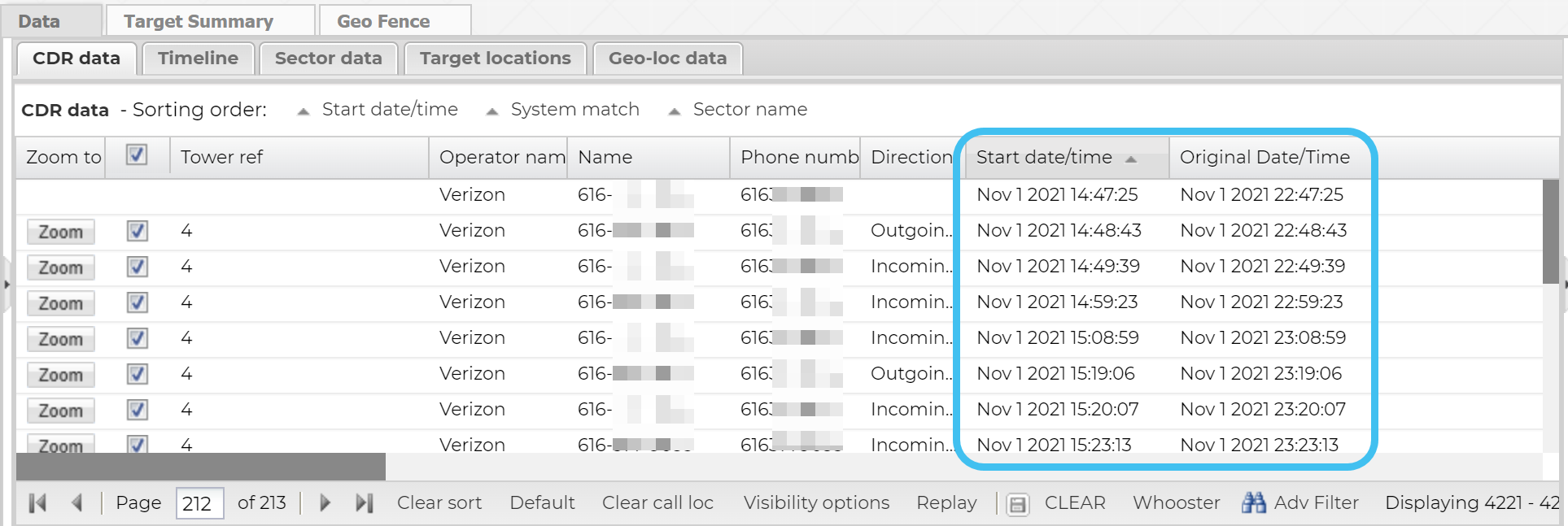Screen dimensions: 1568x526
Task: Go to first page icon
Action: [37, 503]
